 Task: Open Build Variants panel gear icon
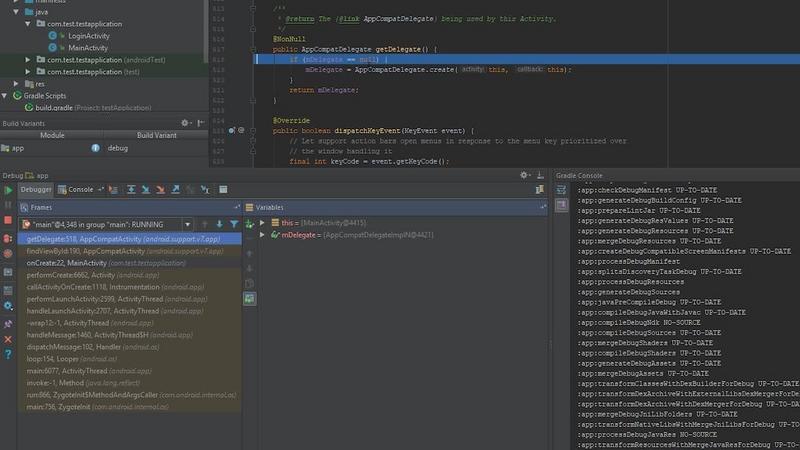[x=186, y=123]
